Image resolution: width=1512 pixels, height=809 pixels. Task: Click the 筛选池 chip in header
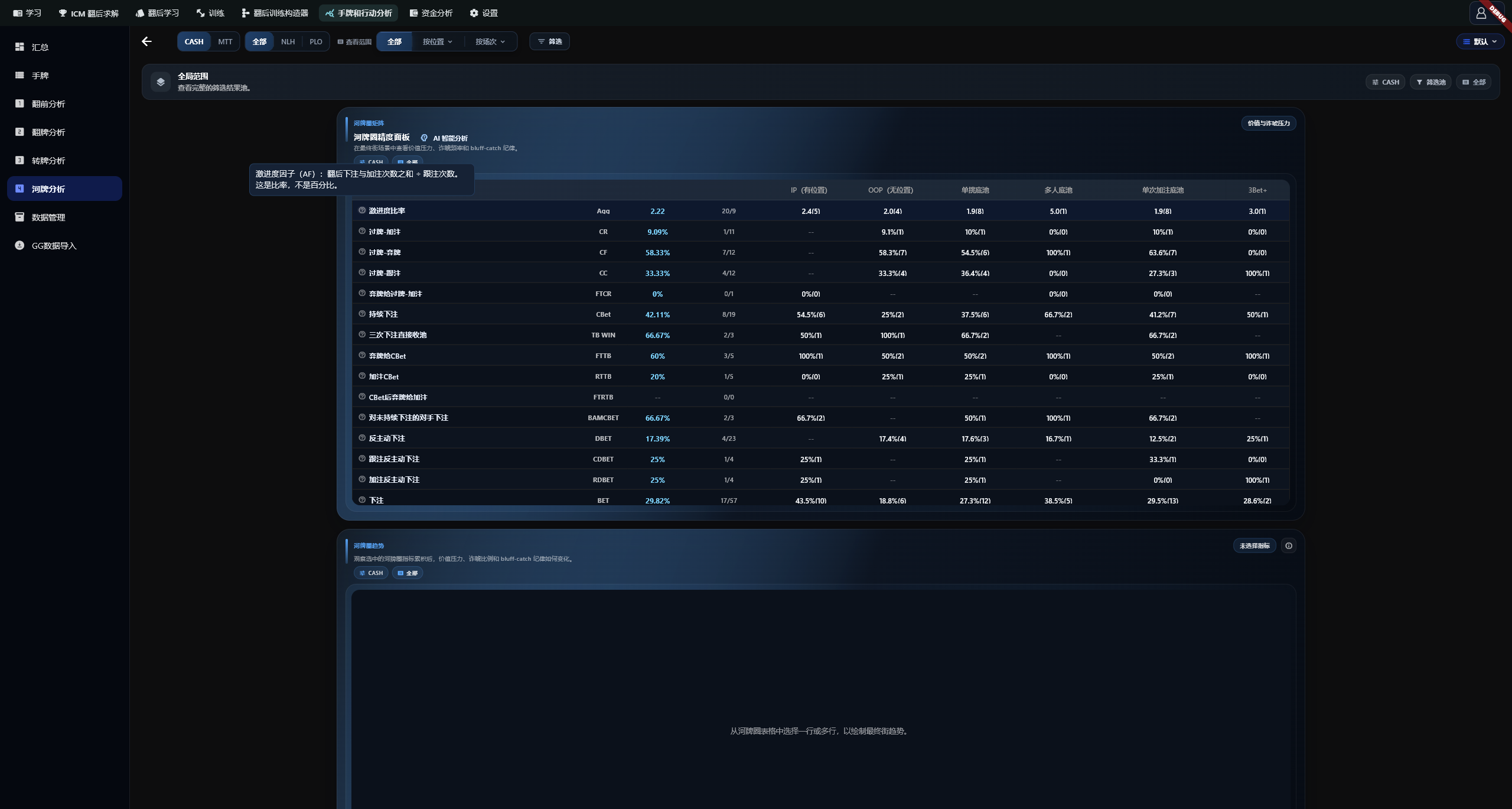coord(1430,82)
